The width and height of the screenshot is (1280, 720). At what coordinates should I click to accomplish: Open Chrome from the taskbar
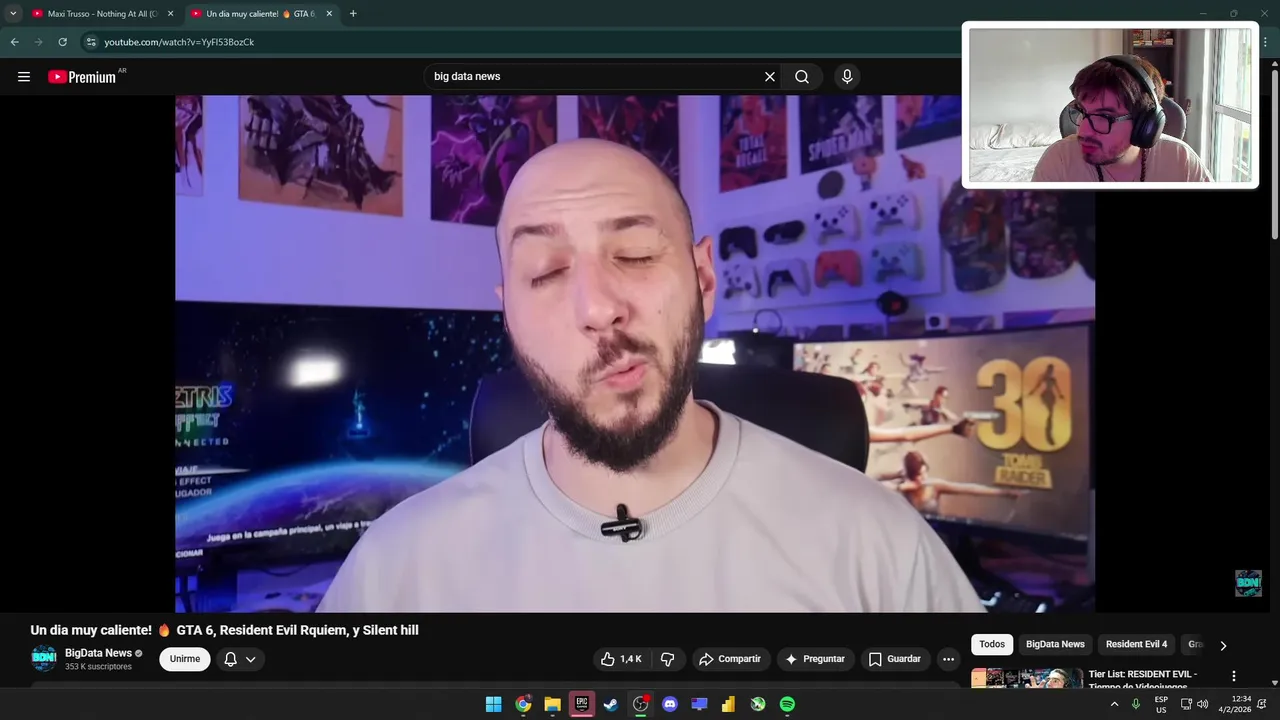(523, 704)
